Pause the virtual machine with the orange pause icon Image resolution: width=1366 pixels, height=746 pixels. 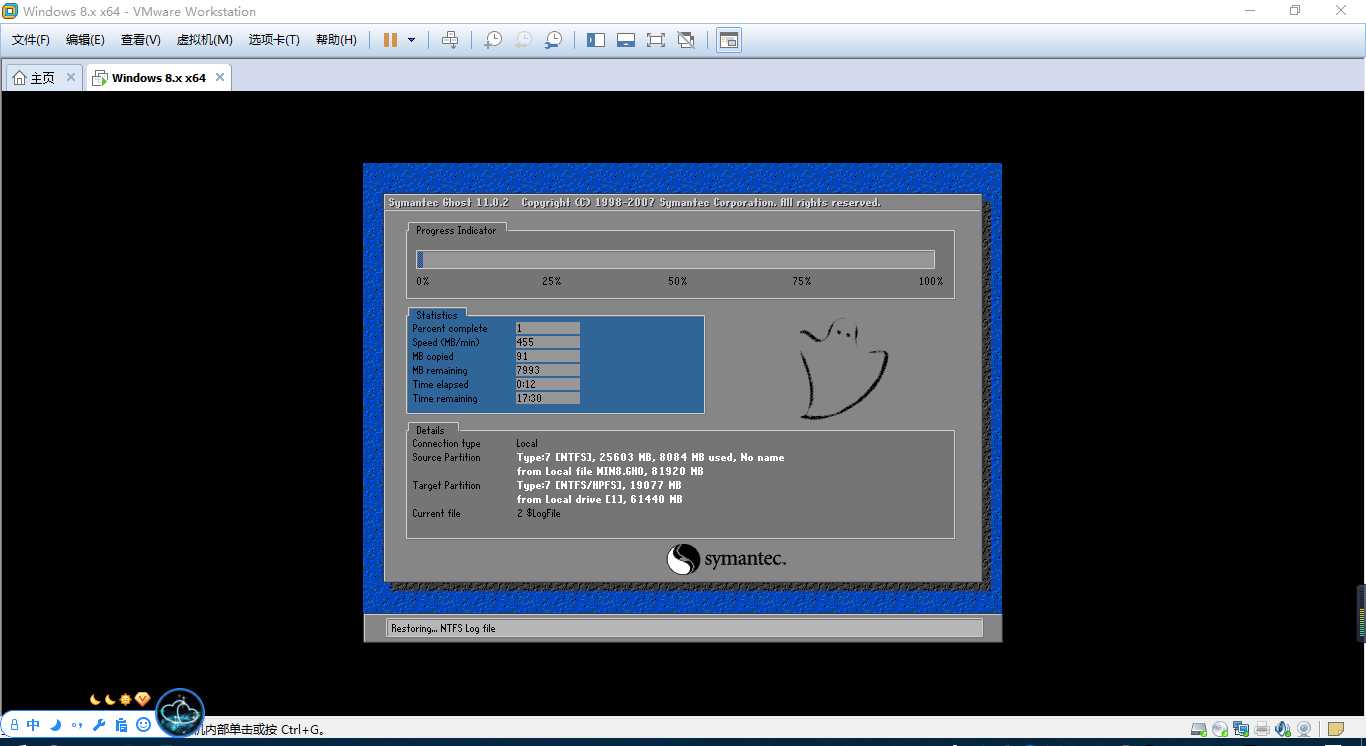[x=390, y=40]
